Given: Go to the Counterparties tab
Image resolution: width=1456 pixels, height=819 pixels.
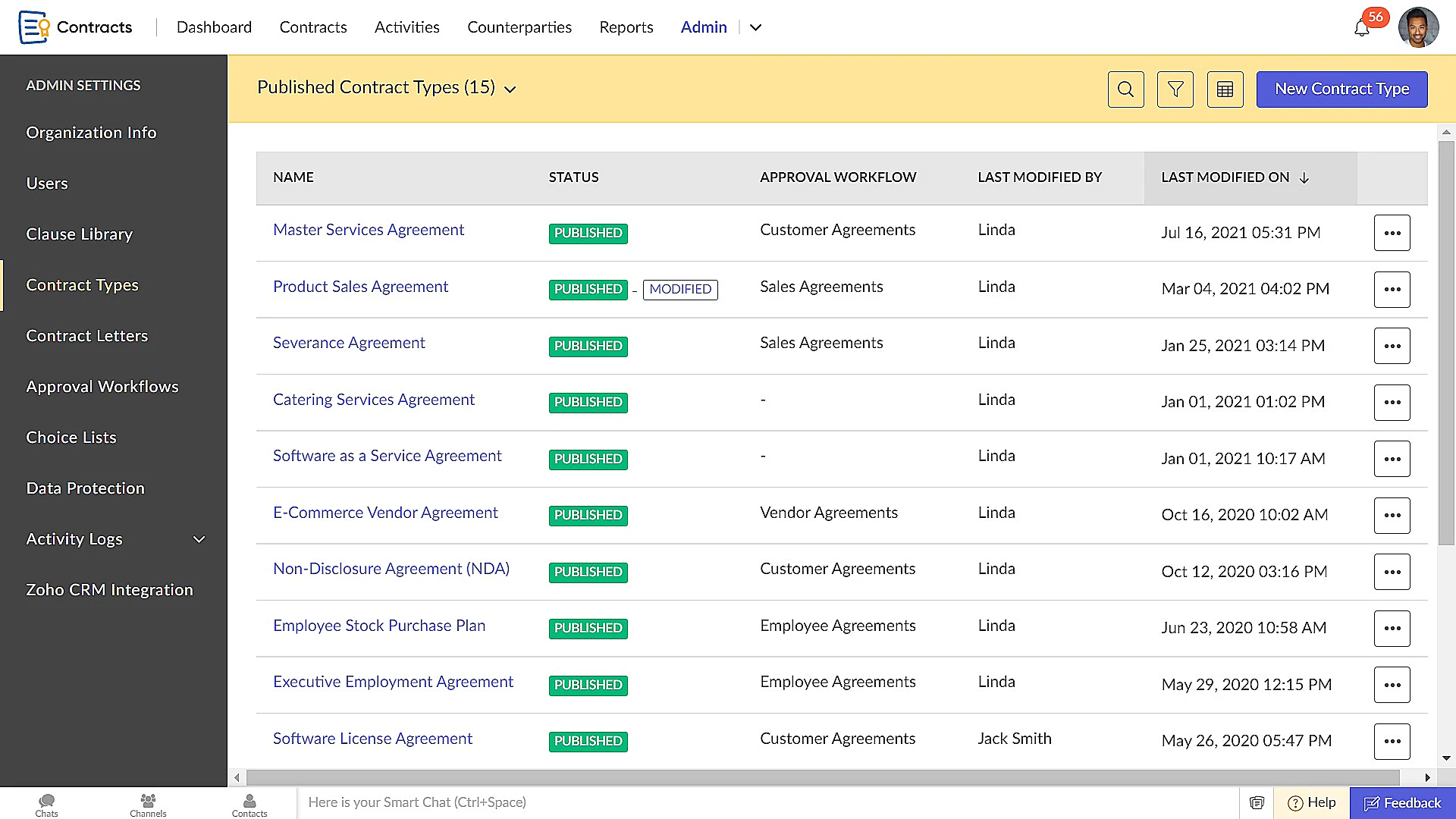Looking at the screenshot, I should coord(519,27).
